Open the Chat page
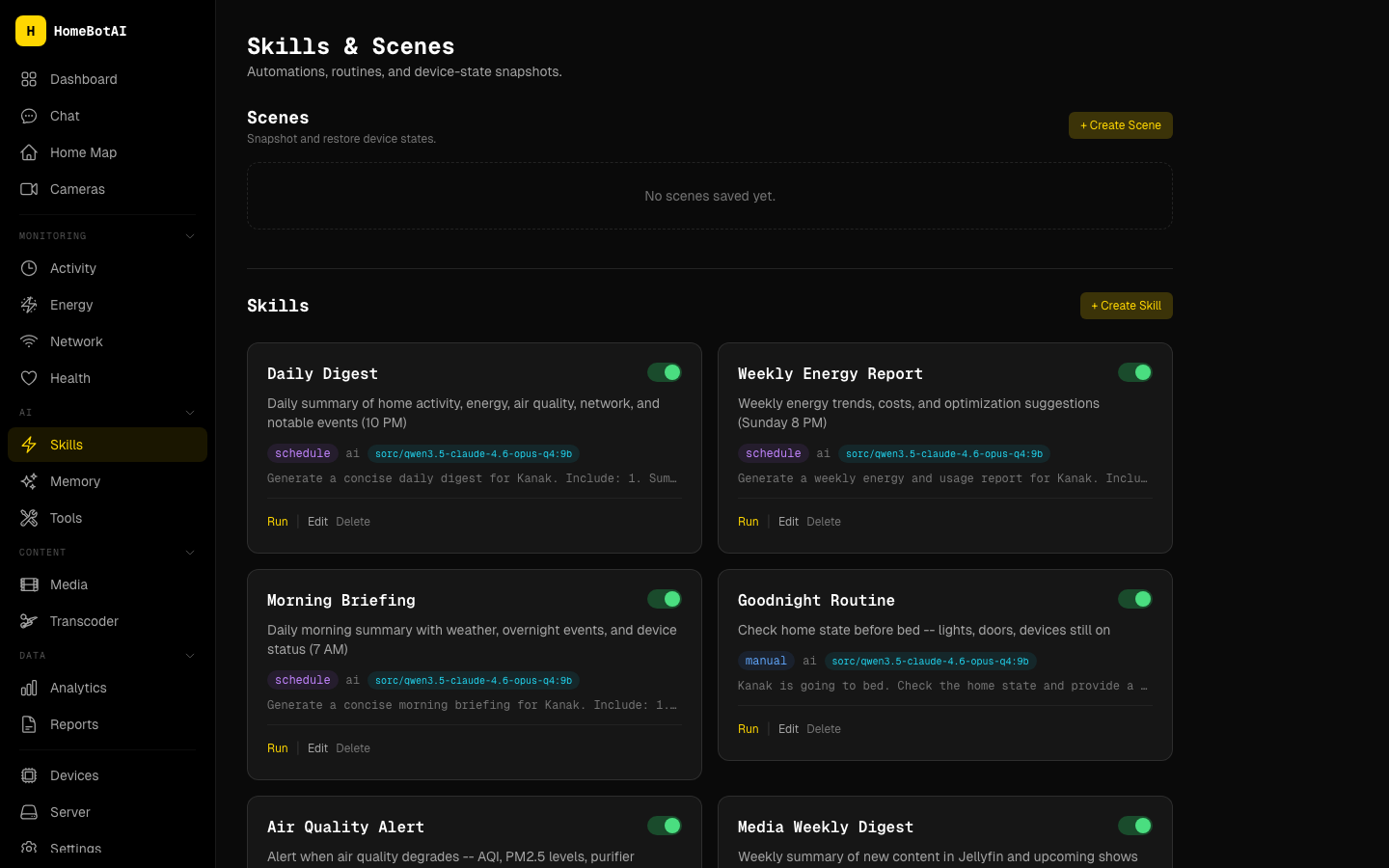The image size is (1389, 868). pos(65,116)
